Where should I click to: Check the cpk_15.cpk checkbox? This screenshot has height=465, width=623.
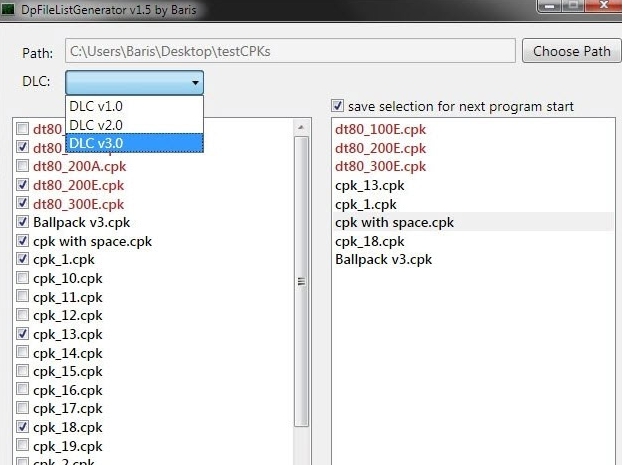pyautogui.click(x=22, y=371)
